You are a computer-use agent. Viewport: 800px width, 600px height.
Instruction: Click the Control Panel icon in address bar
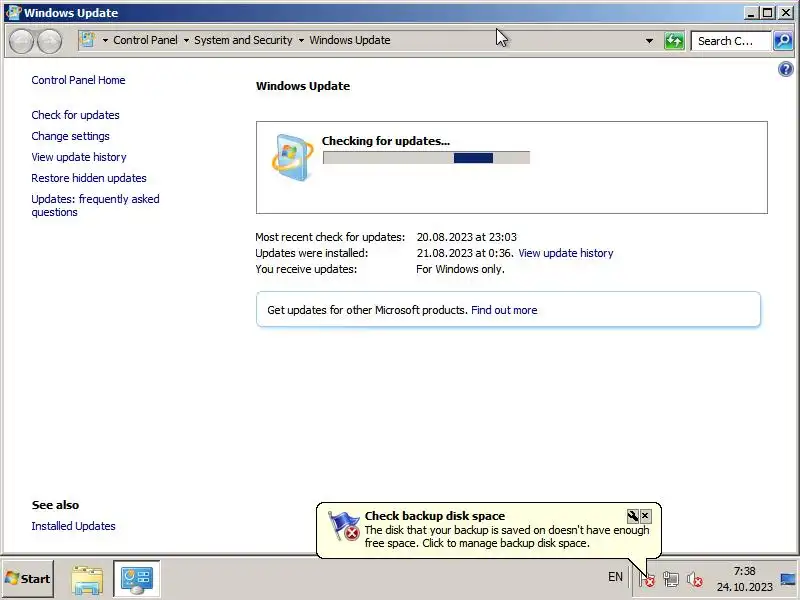(87, 40)
